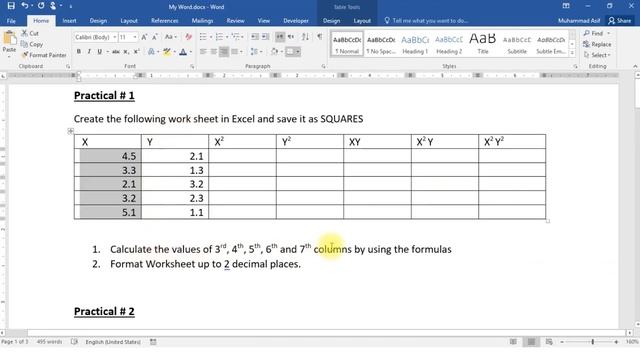Increase font size with grow font icon

[144, 37]
